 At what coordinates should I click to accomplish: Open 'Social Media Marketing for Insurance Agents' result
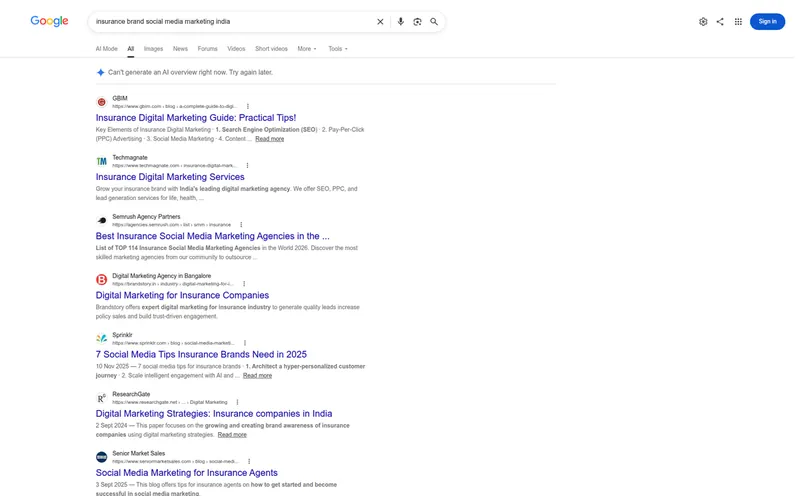point(187,473)
